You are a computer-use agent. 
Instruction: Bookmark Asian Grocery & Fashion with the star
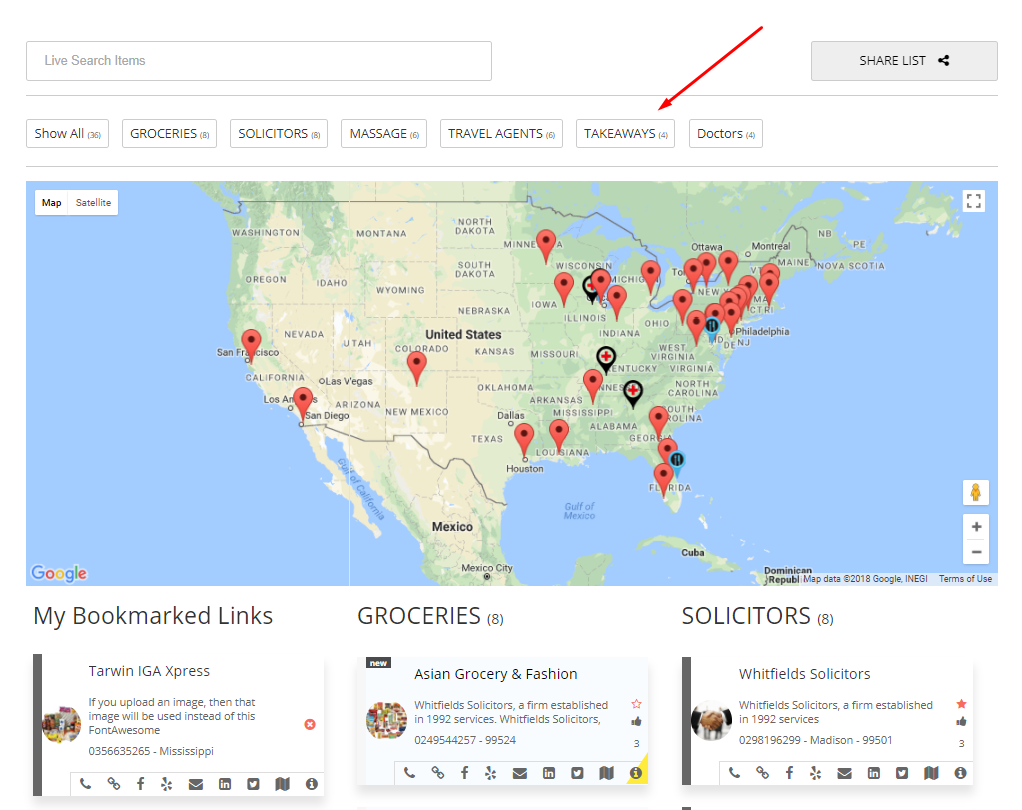pyautogui.click(x=637, y=704)
